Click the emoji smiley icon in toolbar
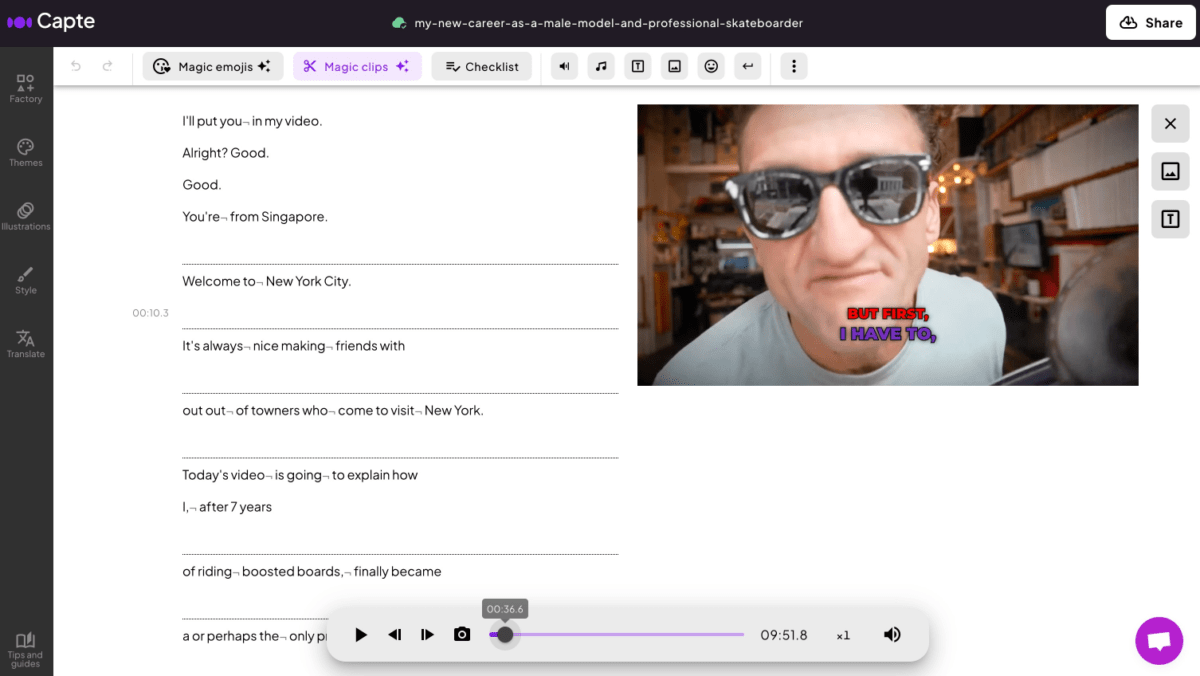The image size is (1200, 676). 711,66
